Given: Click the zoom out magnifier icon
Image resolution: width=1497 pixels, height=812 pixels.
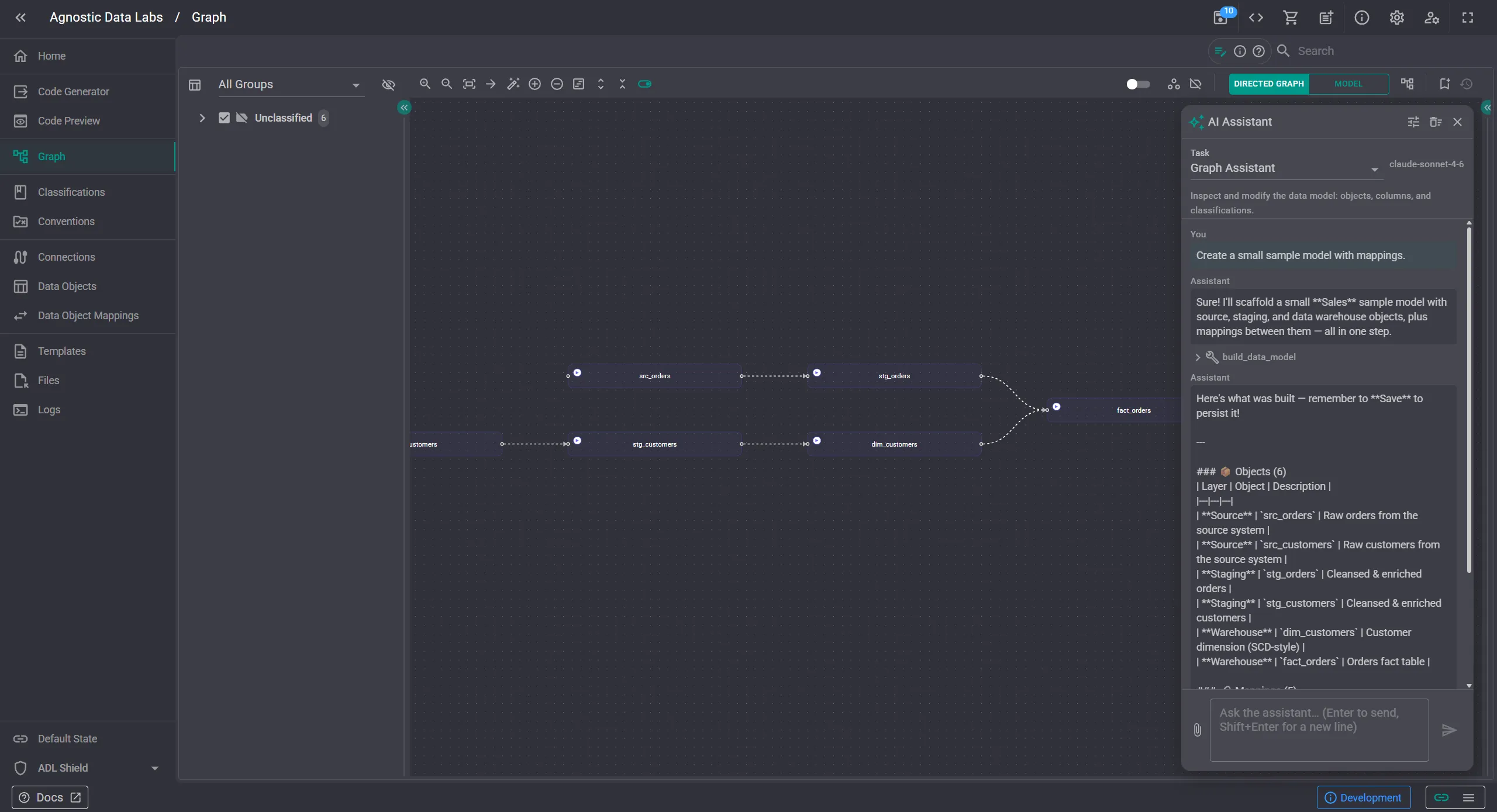Looking at the screenshot, I should pos(447,84).
